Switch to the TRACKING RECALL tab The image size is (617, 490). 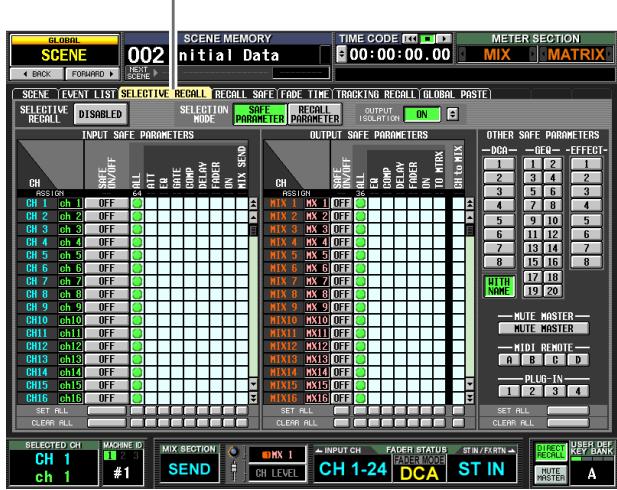pos(376,94)
